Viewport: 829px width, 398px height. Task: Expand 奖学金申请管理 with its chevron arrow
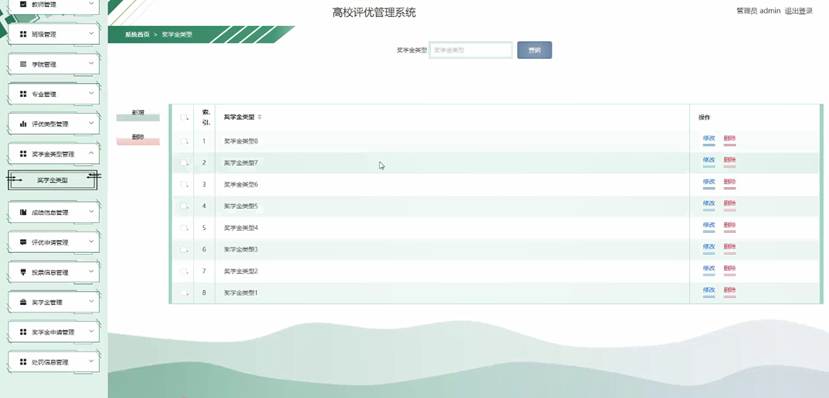91,332
